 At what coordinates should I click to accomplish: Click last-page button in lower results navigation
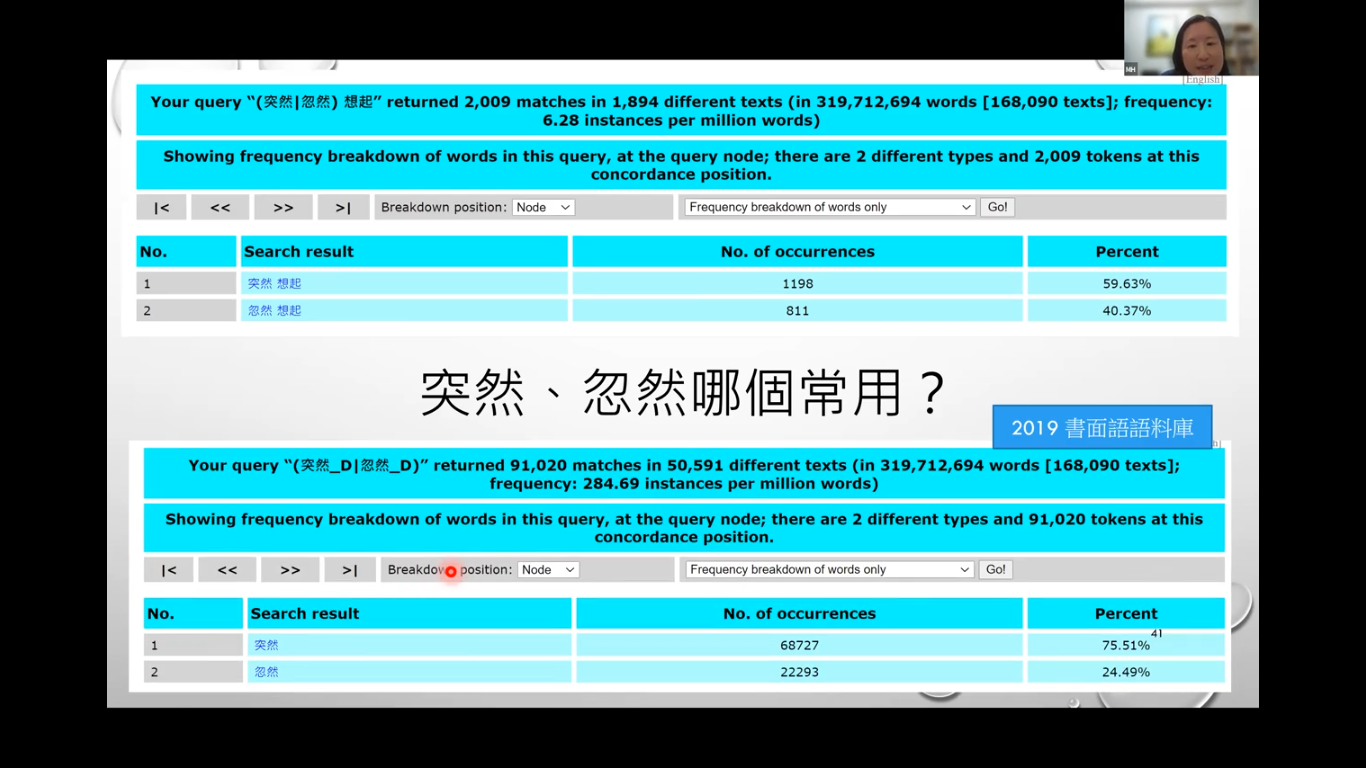click(x=350, y=570)
